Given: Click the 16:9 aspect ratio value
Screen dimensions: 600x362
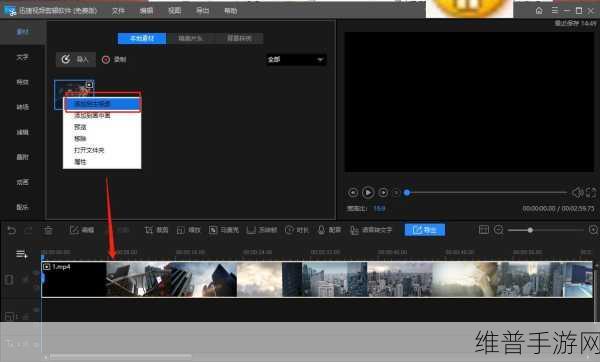Looking at the screenshot, I should [x=379, y=209].
